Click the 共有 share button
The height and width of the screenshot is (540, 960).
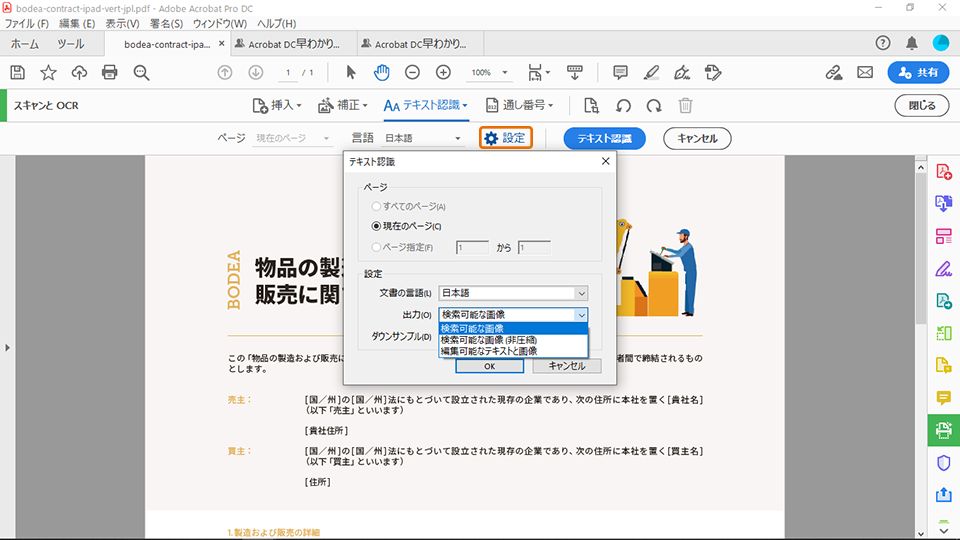pos(918,72)
